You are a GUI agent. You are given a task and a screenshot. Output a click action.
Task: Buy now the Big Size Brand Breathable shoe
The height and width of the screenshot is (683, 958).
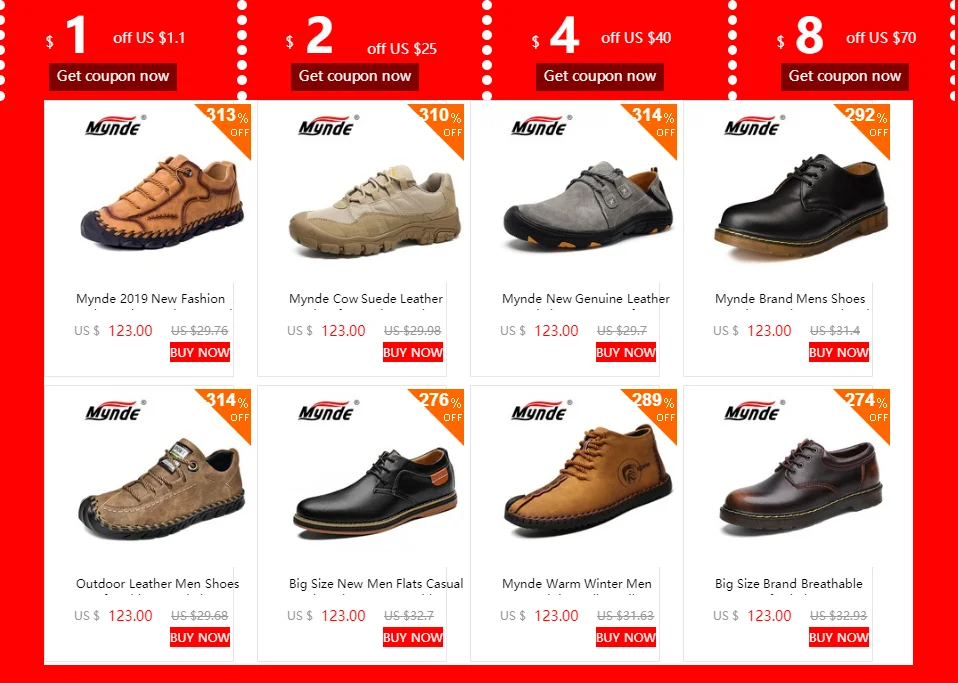coord(839,637)
